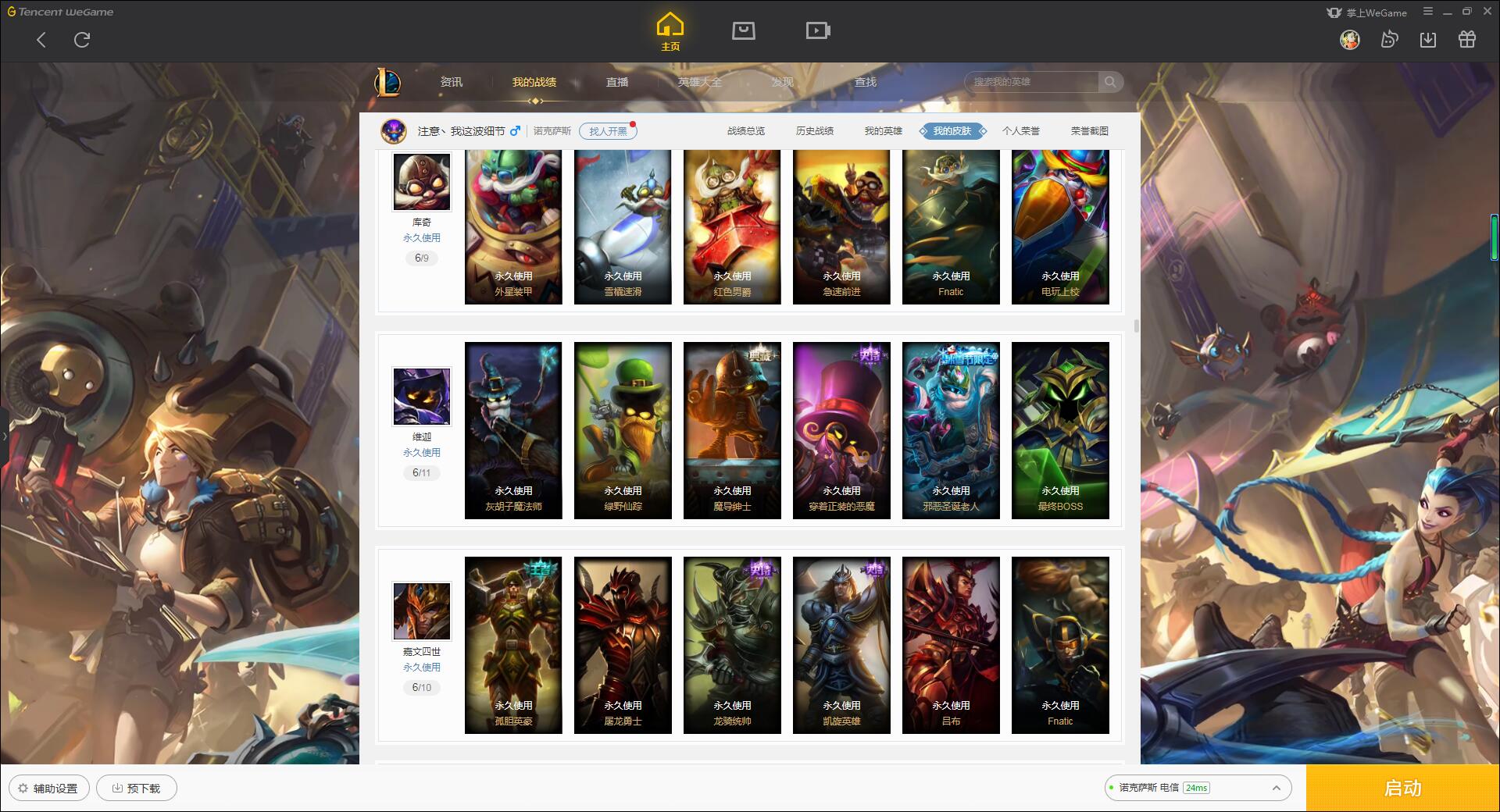Switch to the 资讯 tab
The width and height of the screenshot is (1500, 812).
[x=451, y=82]
